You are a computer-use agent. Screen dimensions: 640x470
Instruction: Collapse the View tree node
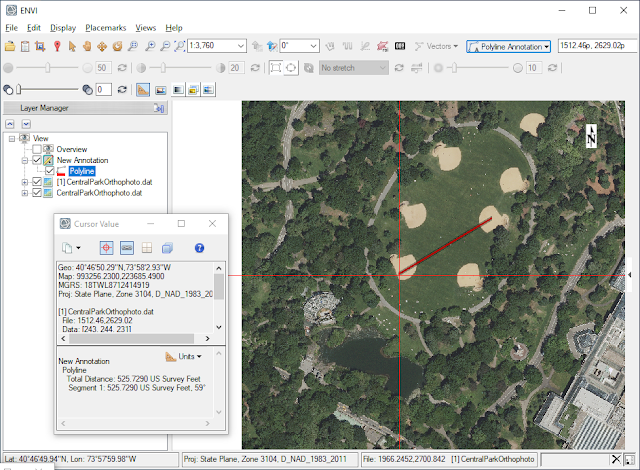coord(12,139)
